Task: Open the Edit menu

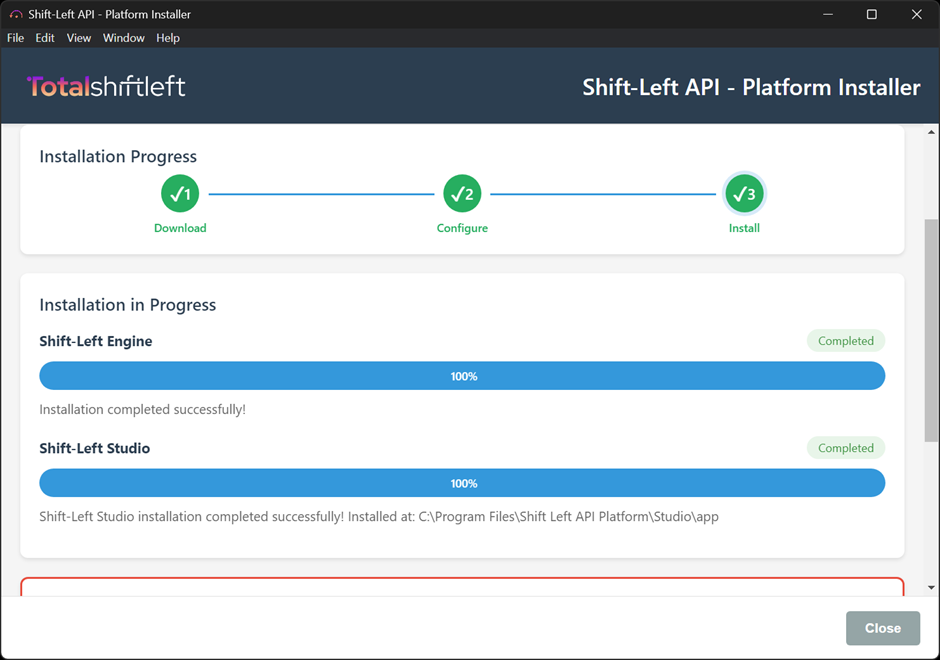Action: click(45, 38)
